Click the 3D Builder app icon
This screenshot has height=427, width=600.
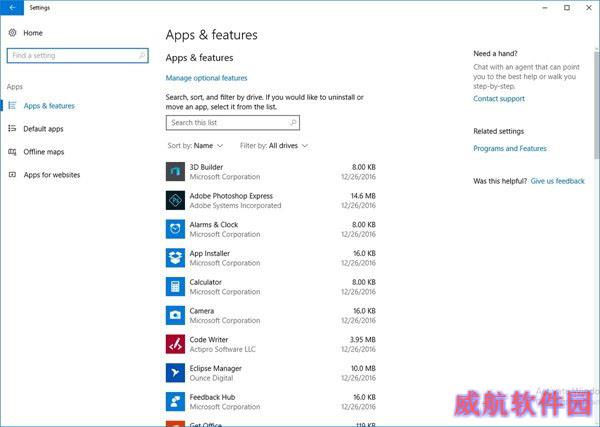pos(175,171)
